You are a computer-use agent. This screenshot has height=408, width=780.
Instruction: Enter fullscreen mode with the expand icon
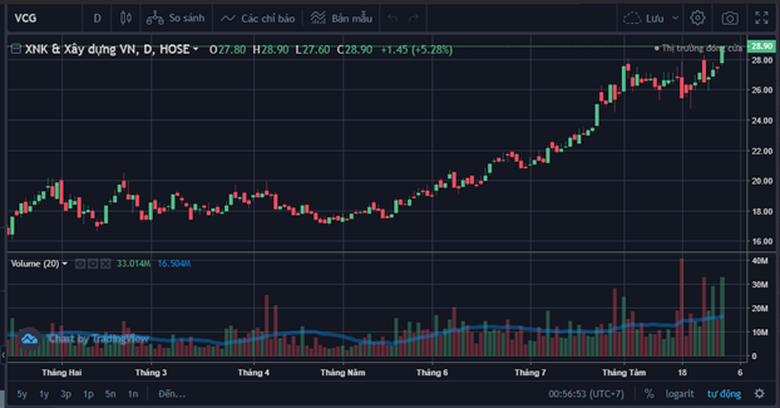(x=762, y=18)
